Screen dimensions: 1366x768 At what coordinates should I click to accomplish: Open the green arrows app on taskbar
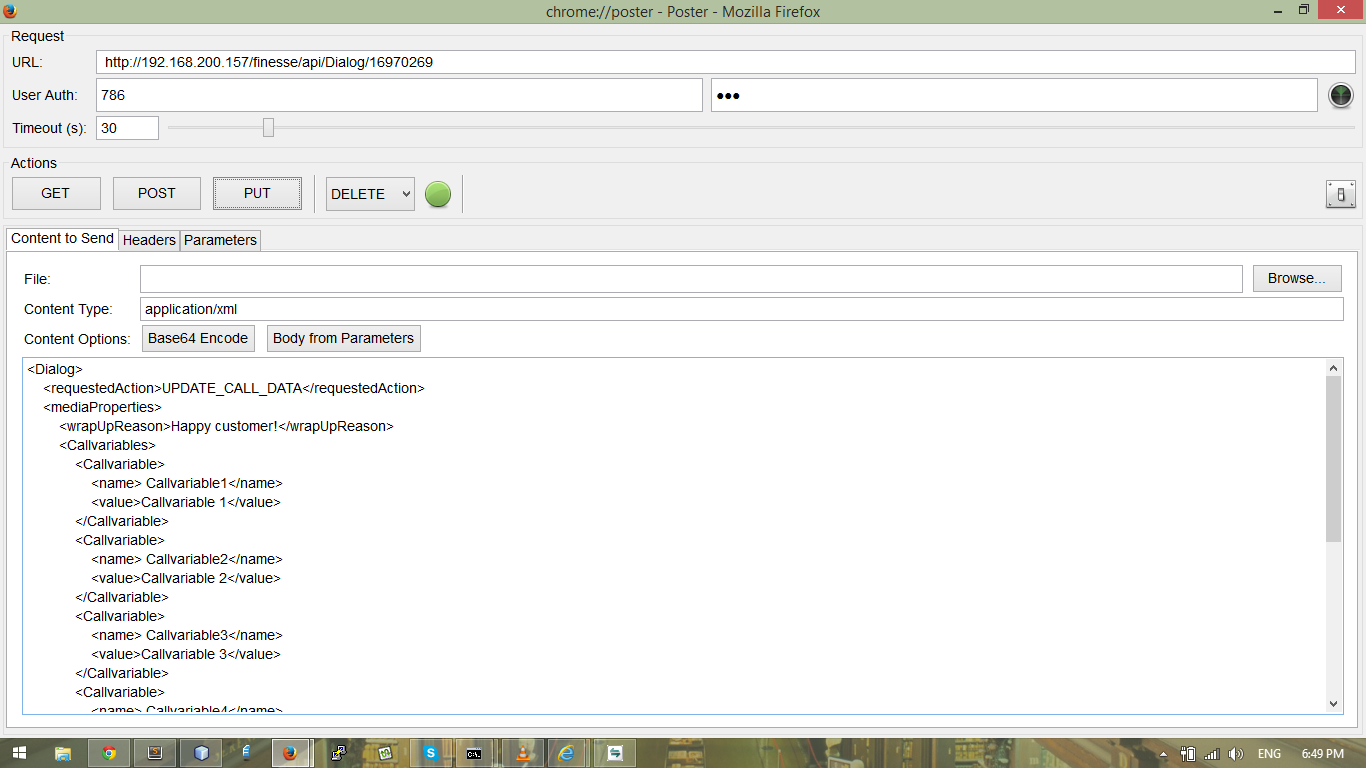click(x=615, y=753)
